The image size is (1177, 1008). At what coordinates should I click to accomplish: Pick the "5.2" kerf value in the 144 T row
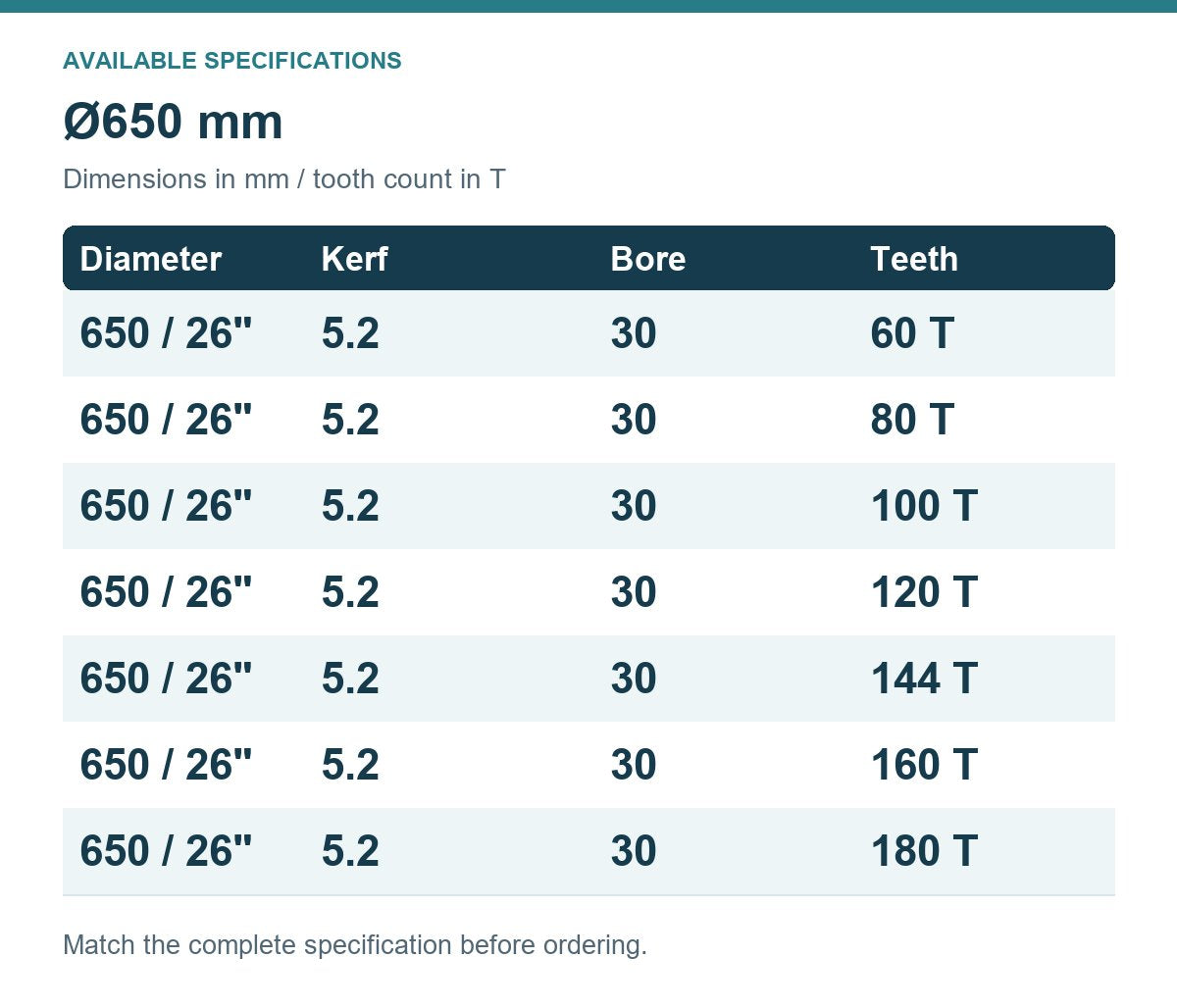[350, 679]
